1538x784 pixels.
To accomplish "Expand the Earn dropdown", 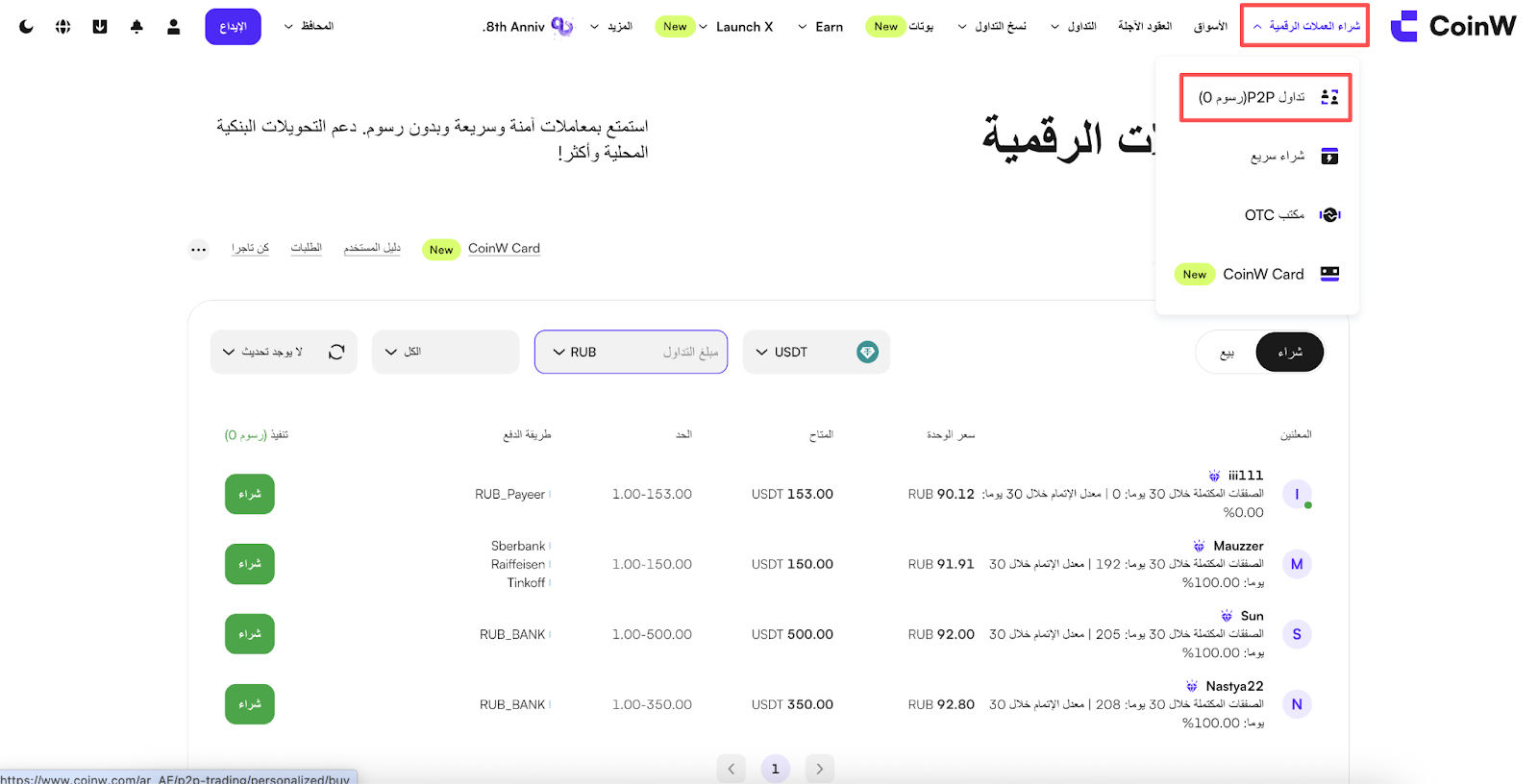I will pyautogui.click(x=821, y=27).
